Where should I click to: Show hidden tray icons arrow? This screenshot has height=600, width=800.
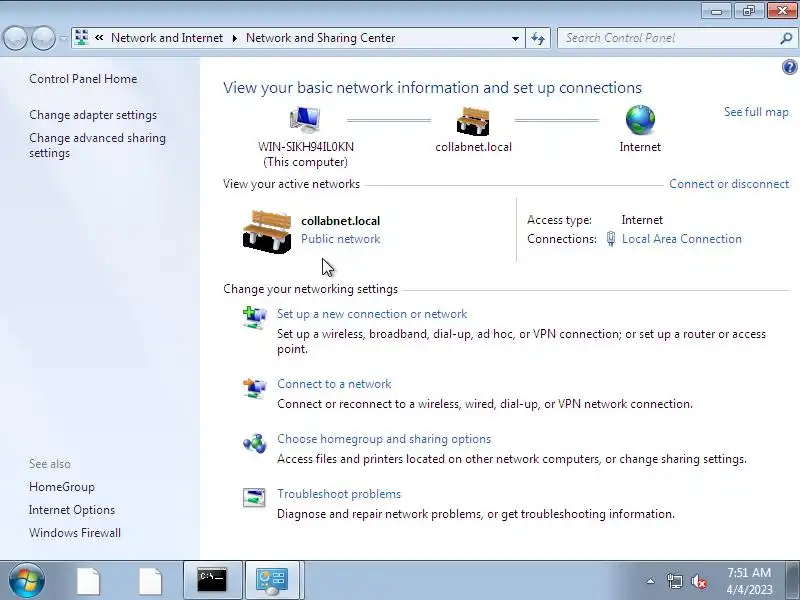(x=651, y=581)
